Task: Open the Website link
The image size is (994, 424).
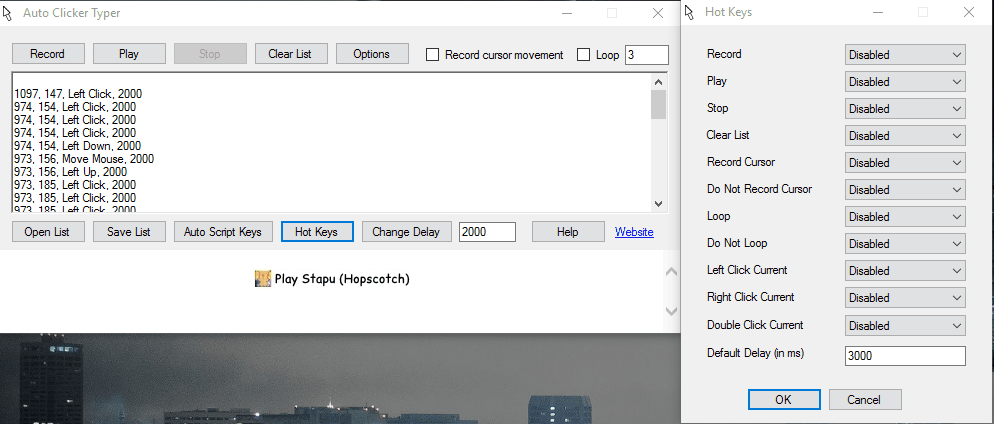Action: coord(634,232)
